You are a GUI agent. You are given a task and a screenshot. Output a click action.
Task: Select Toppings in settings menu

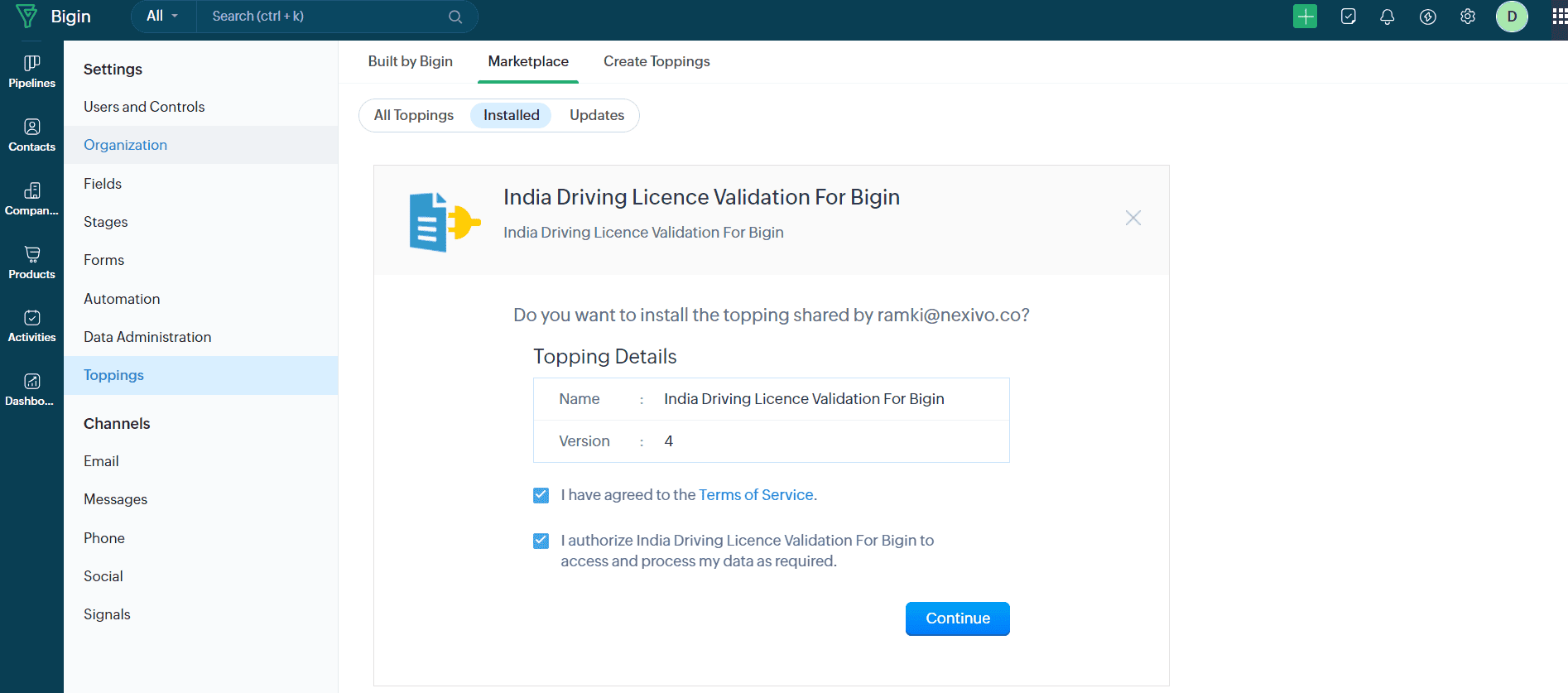click(x=201, y=375)
